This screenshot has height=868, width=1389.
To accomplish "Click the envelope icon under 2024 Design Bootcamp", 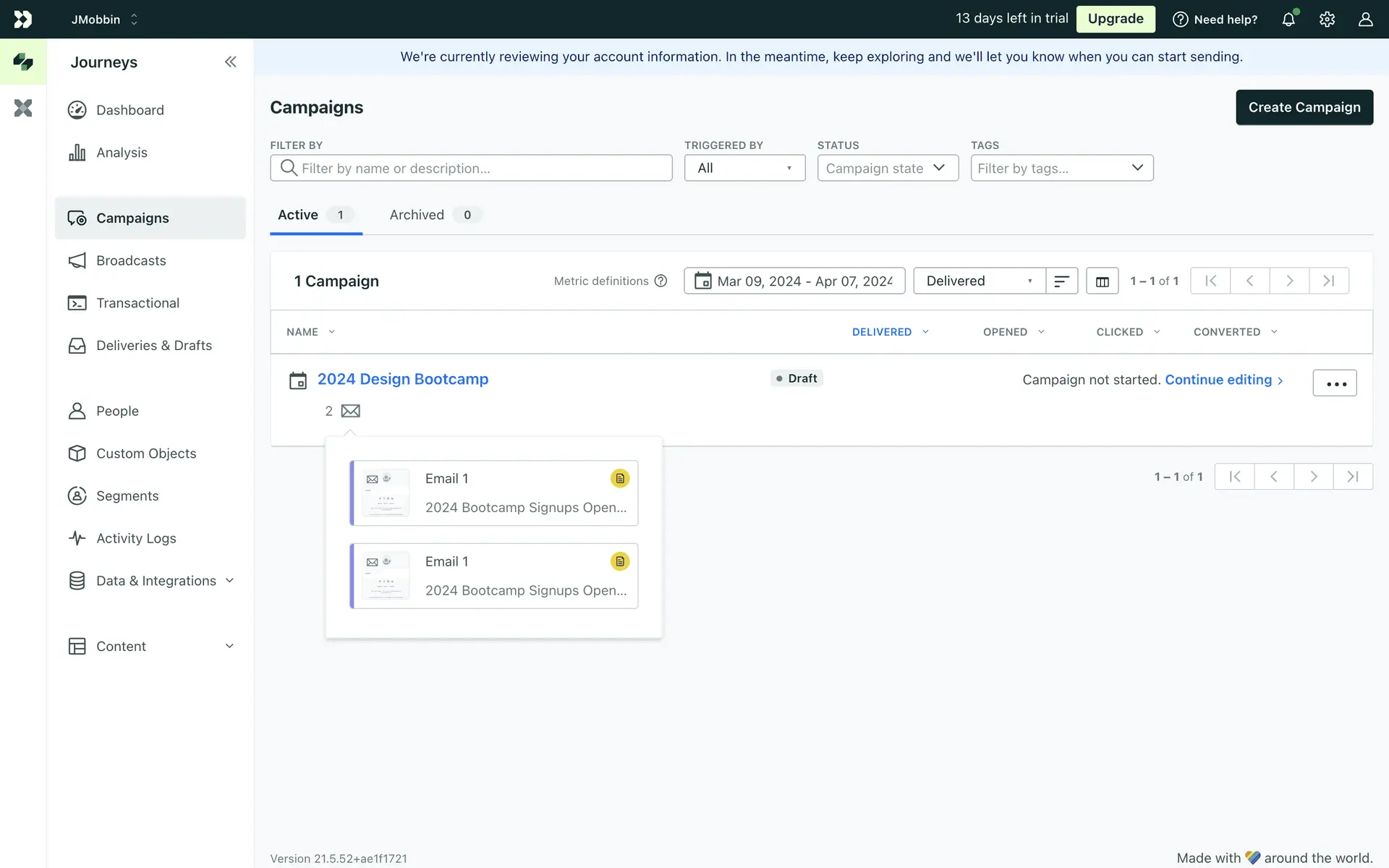I will pyautogui.click(x=351, y=411).
